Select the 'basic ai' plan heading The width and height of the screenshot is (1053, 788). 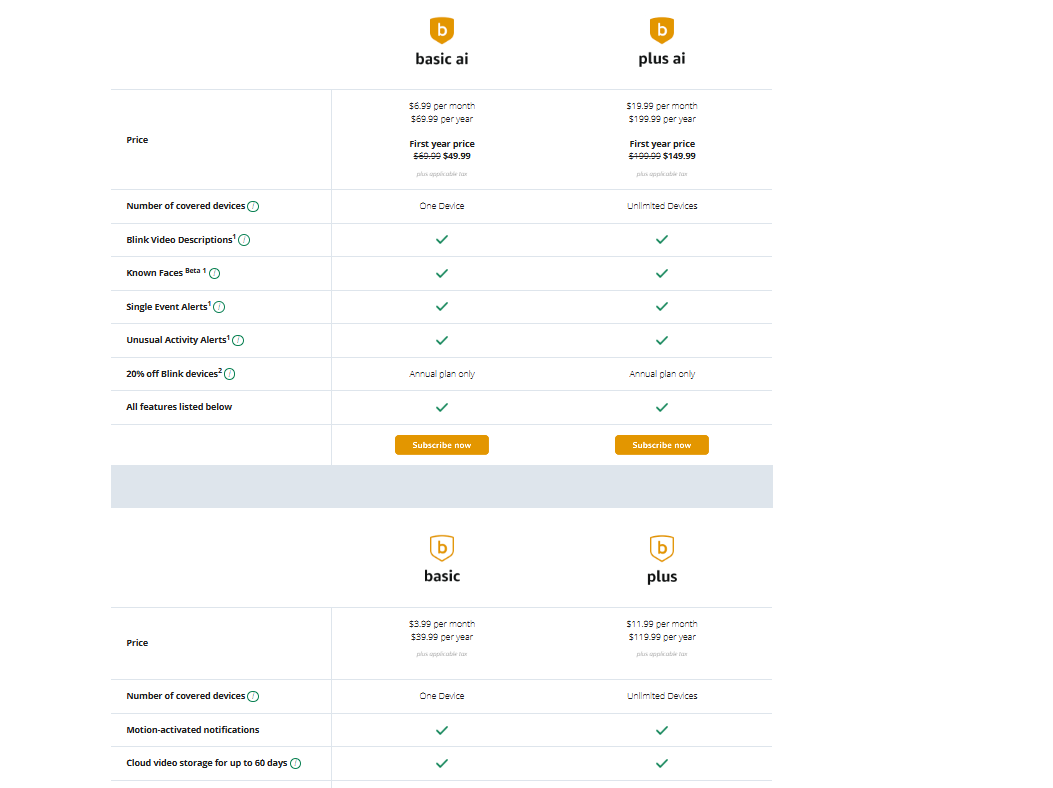(442, 59)
